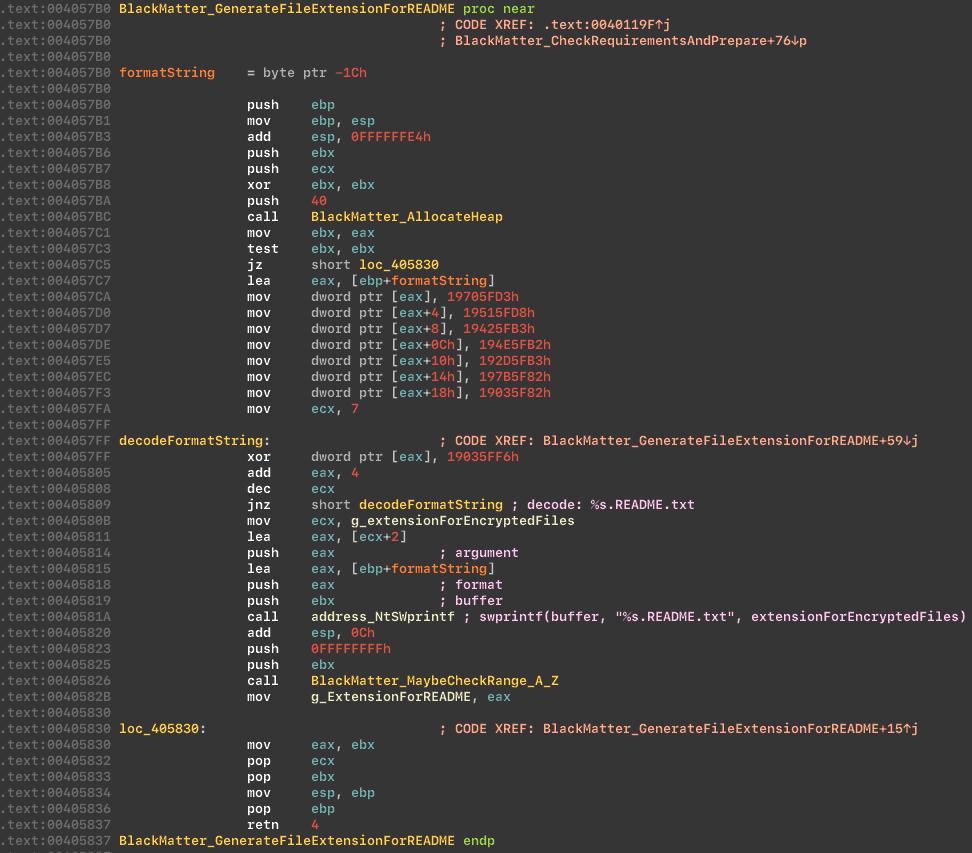Image resolution: width=972 pixels, height=853 pixels.
Task: Click the BlackMatter_AllocateHeap call target
Action: [x=406, y=217]
